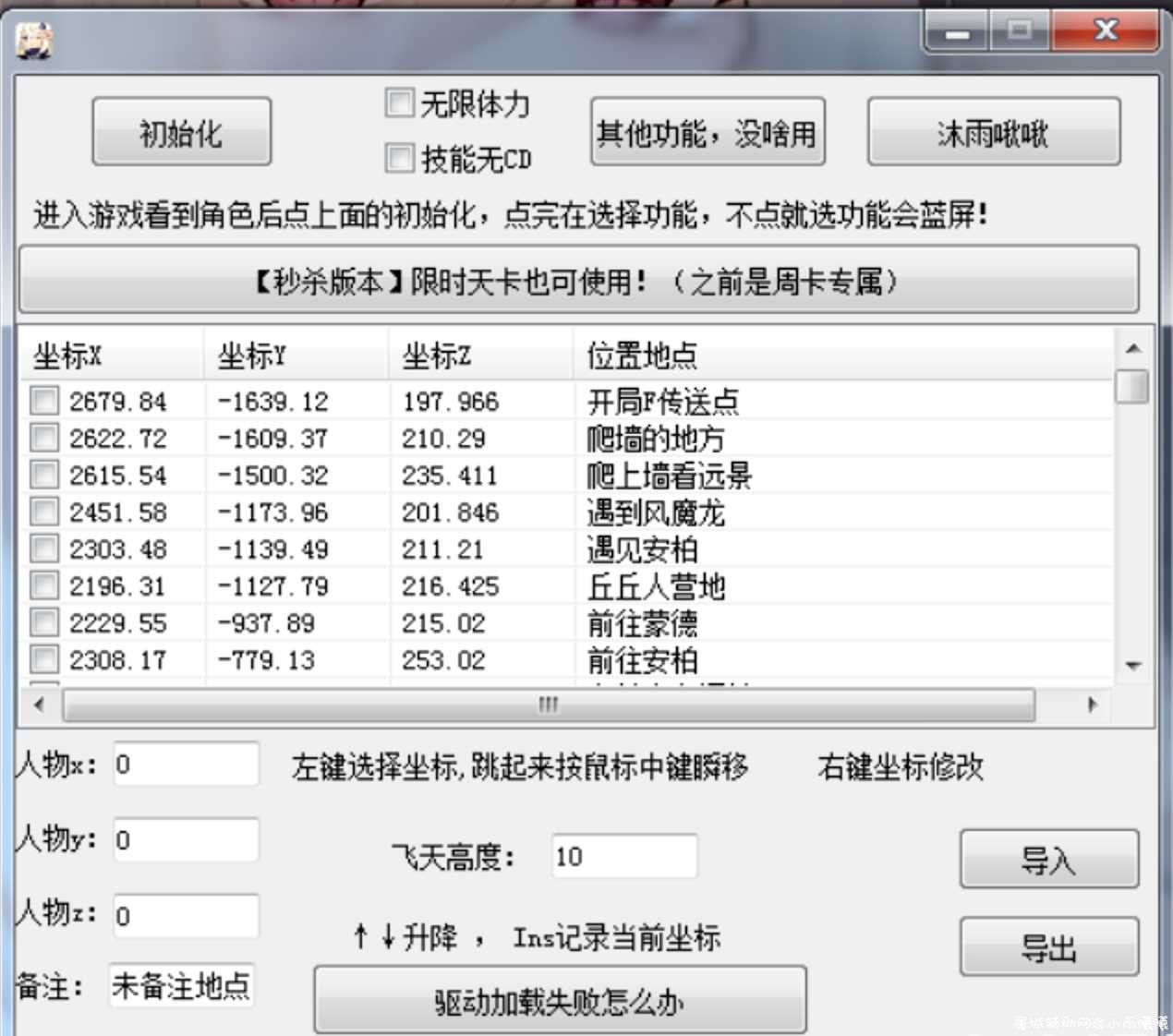The height and width of the screenshot is (1036, 1173).
Task: Click the vertical scrollbar thumb
Action: tap(1132, 386)
